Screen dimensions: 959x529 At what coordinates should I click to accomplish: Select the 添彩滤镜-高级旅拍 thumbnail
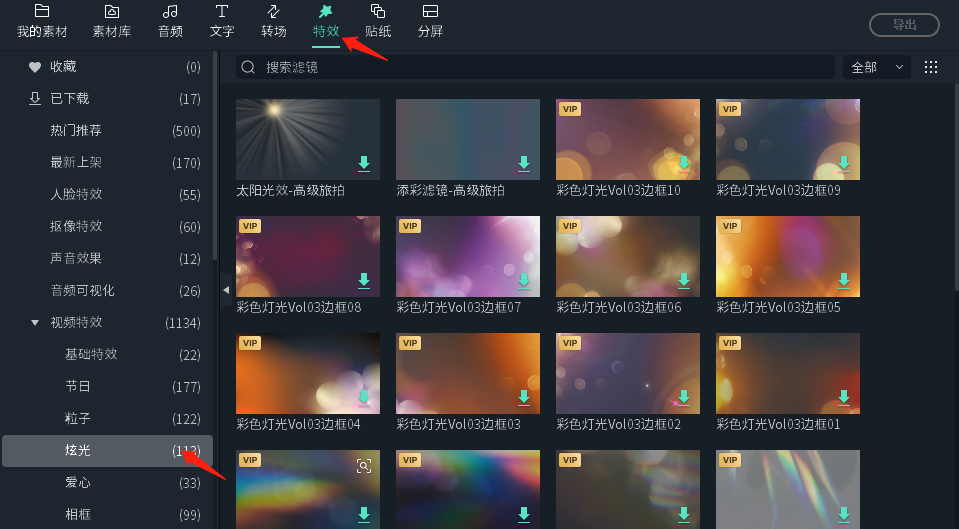(x=468, y=139)
